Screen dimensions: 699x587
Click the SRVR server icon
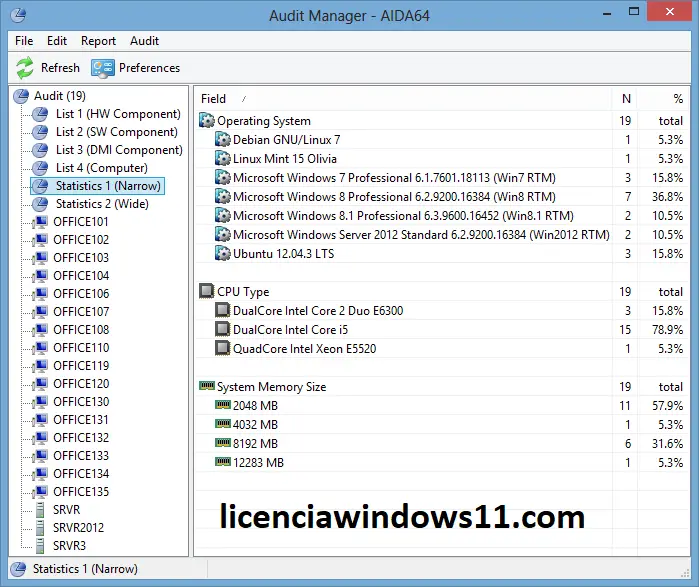(40, 509)
